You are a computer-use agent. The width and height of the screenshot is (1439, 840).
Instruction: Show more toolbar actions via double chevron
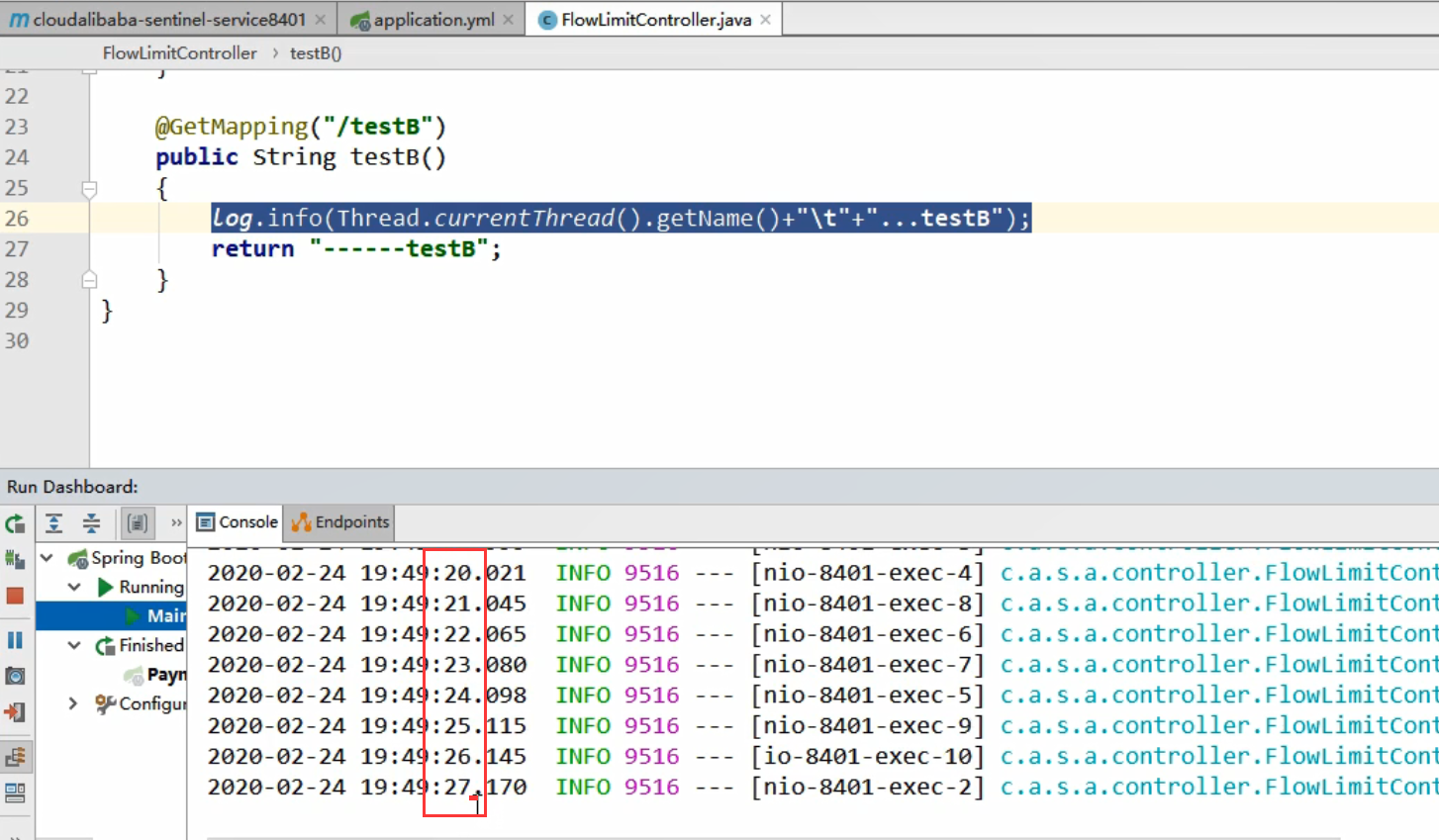[x=176, y=523]
